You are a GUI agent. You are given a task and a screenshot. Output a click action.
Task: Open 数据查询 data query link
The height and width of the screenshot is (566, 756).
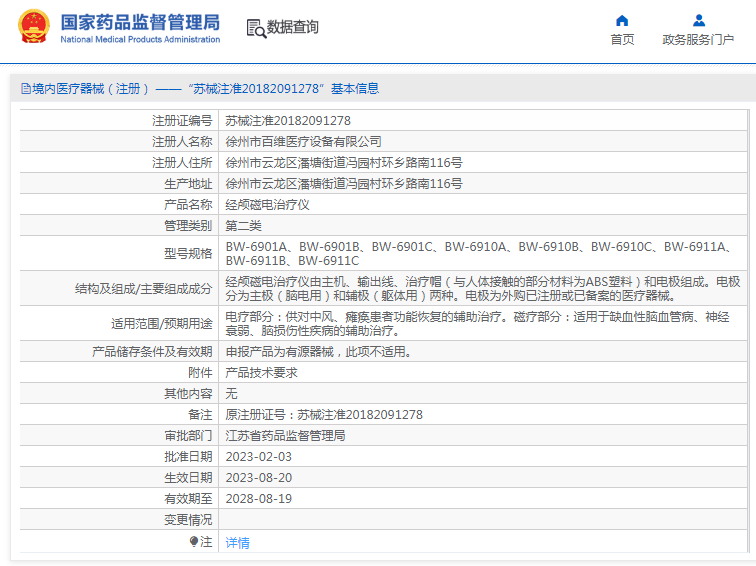[293, 27]
